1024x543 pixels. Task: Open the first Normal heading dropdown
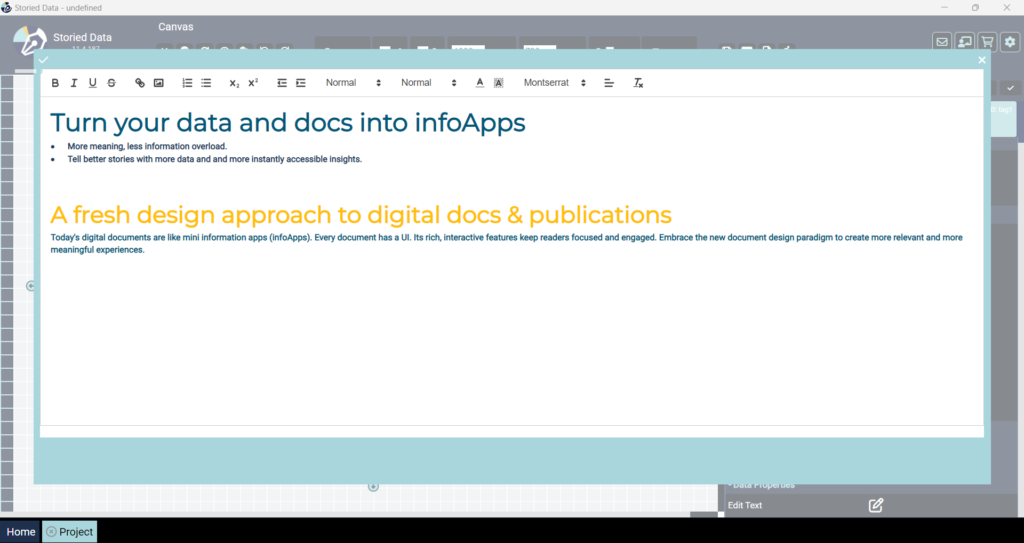353,83
